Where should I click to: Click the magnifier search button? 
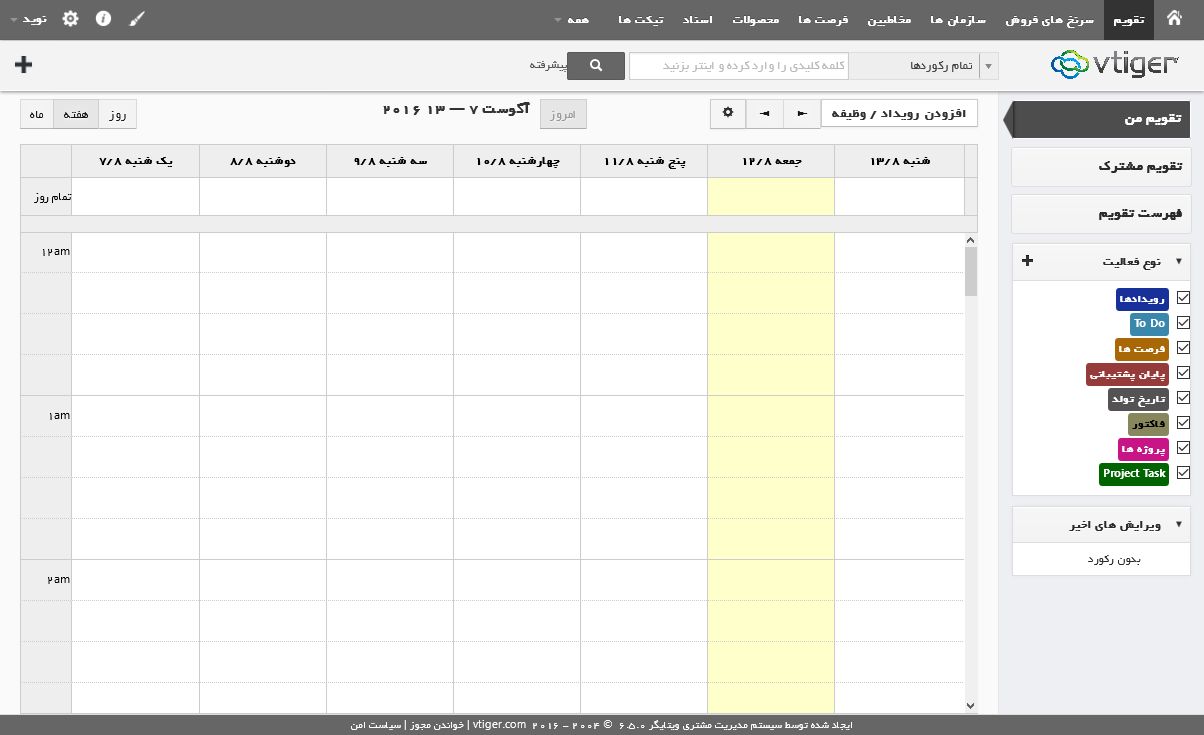coord(596,65)
